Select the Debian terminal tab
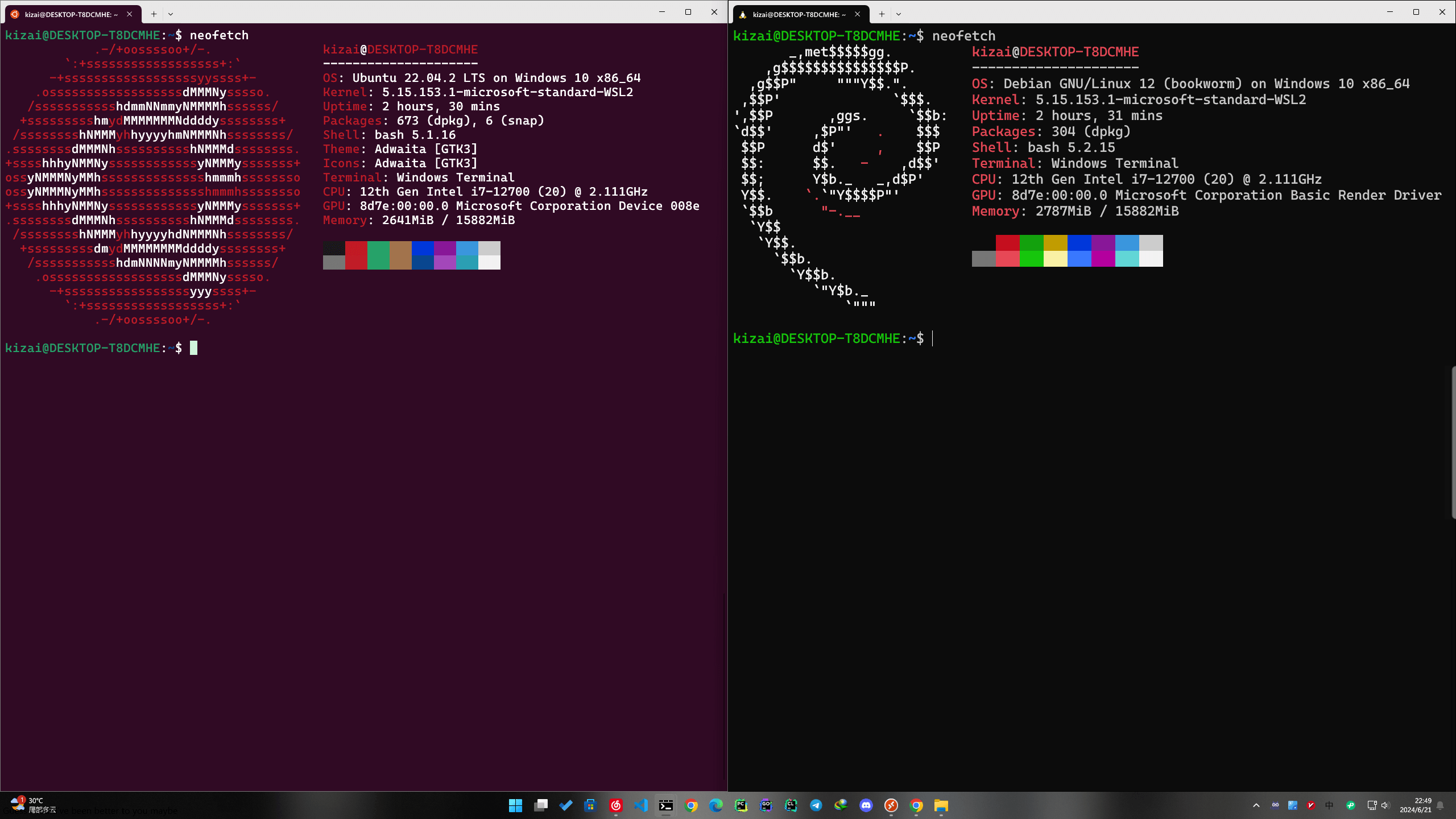1456x819 pixels. [x=796, y=14]
